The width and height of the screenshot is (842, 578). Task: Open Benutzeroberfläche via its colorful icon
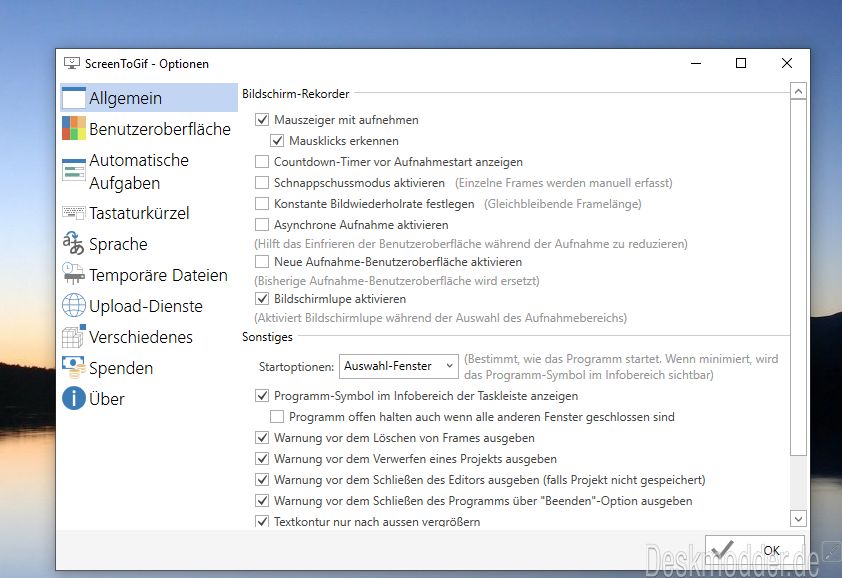(x=74, y=129)
